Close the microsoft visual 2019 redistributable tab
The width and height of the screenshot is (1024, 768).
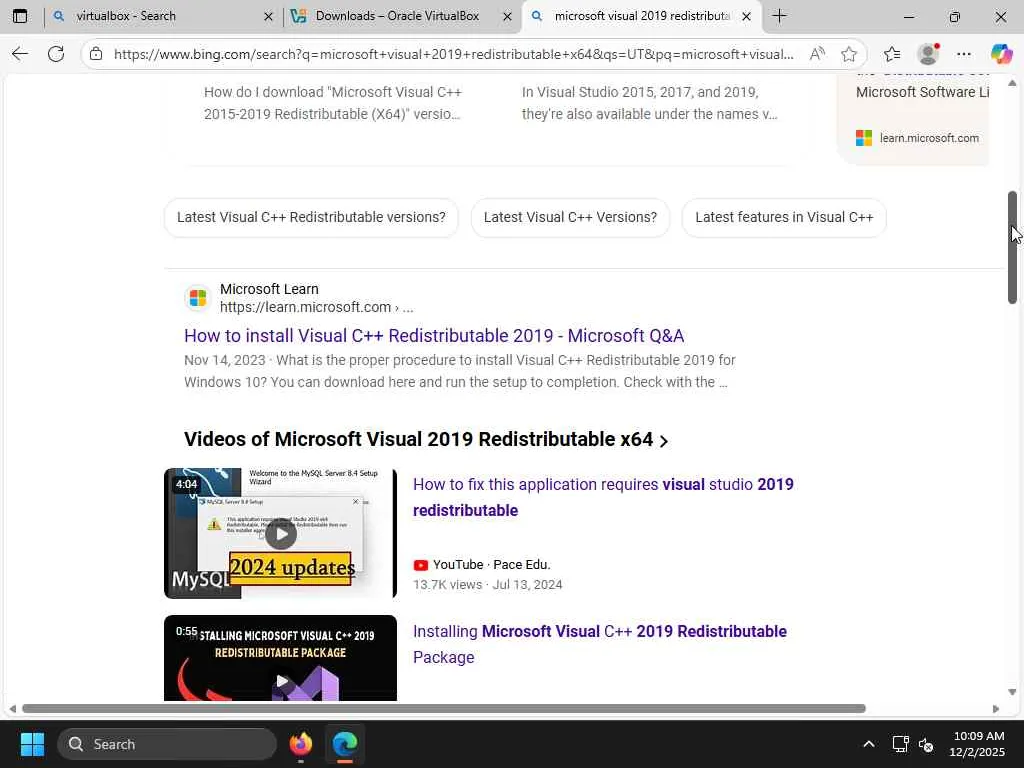(x=746, y=16)
